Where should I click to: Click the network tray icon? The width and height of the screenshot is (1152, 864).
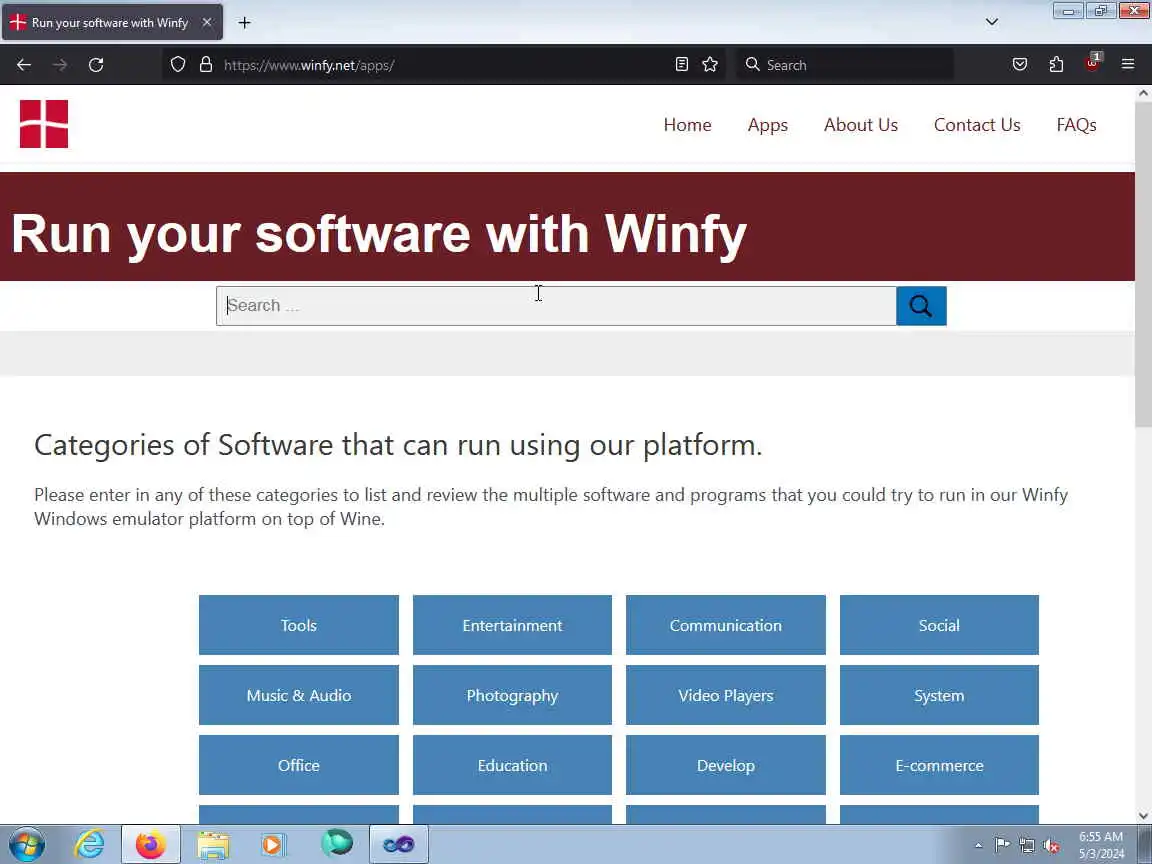(x=1027, y=846)
